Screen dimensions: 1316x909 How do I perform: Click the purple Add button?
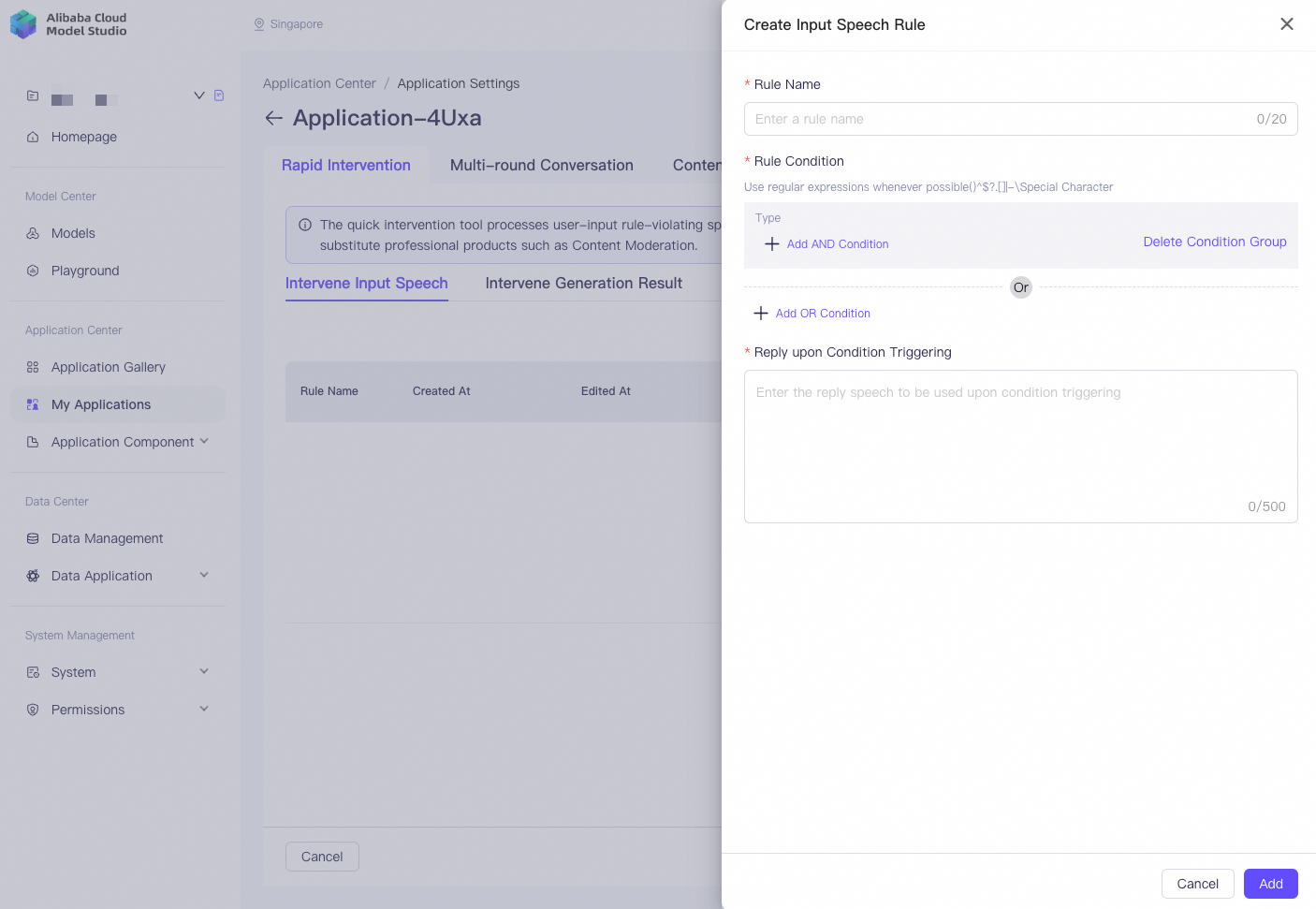click(x=1270, y=884)
